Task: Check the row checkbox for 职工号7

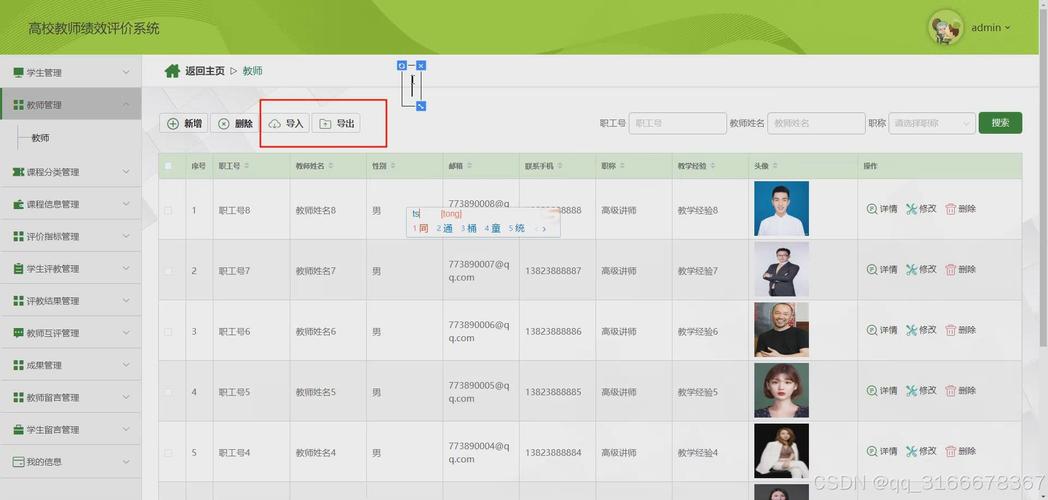Action: click(x=168, y=271)
